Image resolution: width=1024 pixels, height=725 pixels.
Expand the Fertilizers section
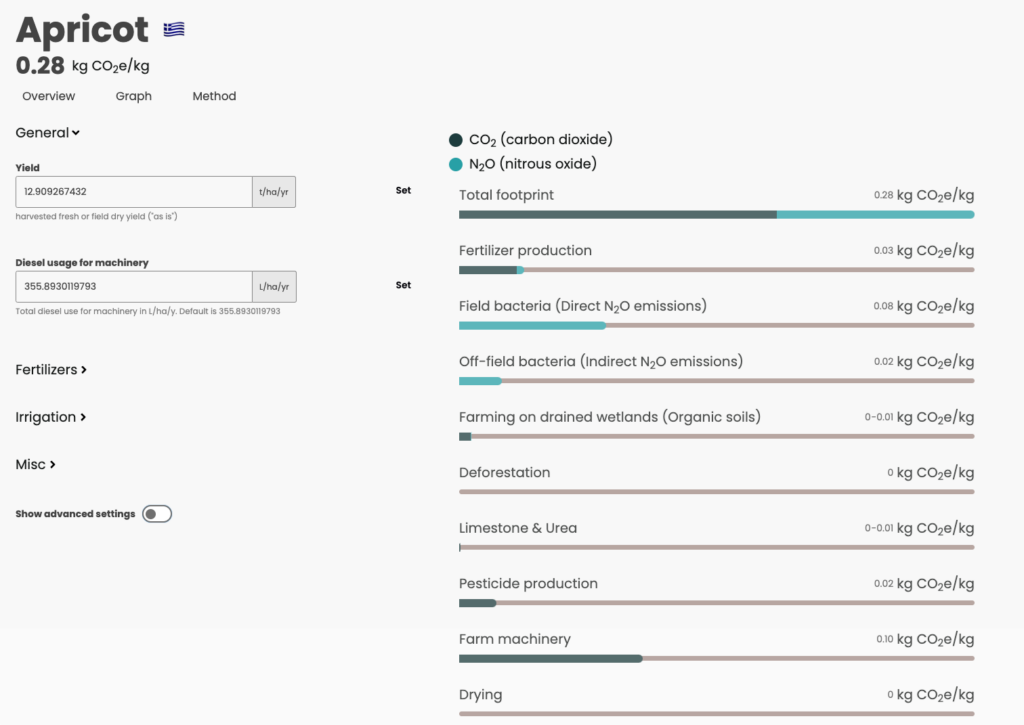pyautogui.click(x=51, y=370)
